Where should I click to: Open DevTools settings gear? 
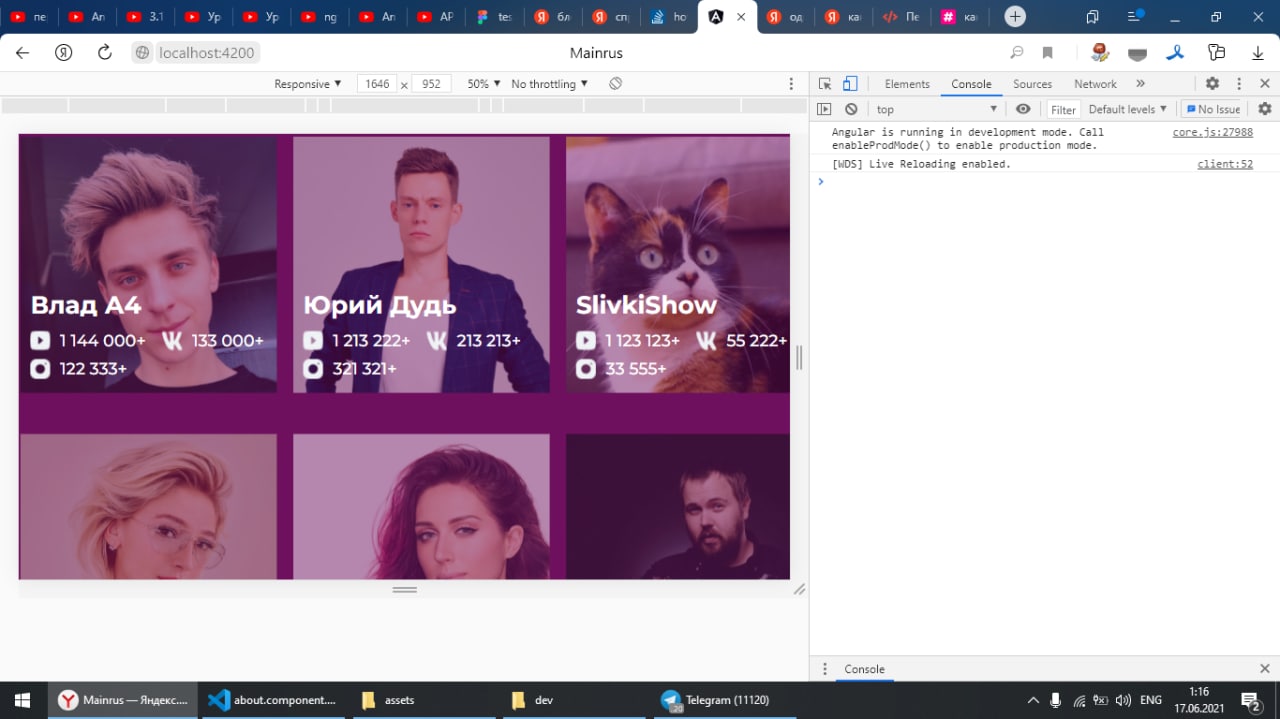(1212, 84)
